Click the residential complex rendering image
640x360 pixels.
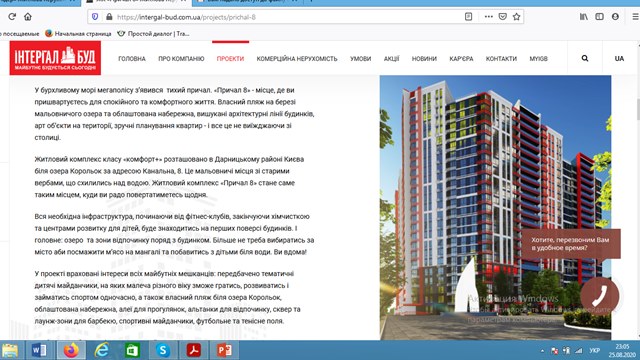click(x=495, y=207)
